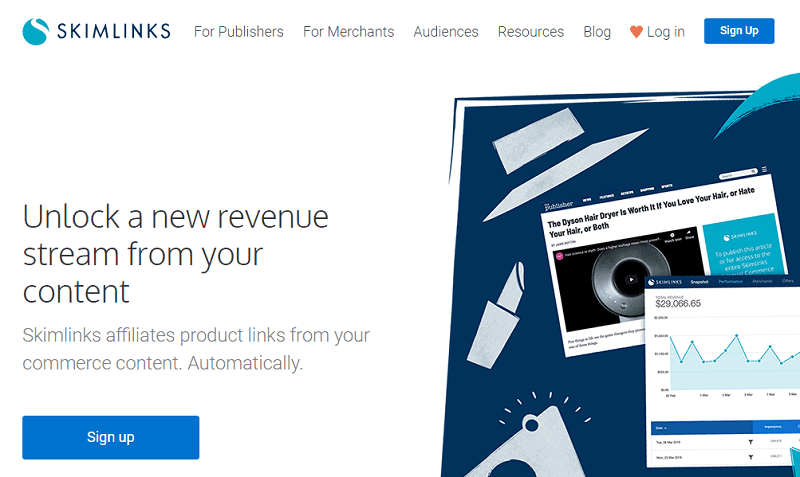Viewport: 800px width, 477px height.
Task: Visit the Blog link
Action: (597, 32)
